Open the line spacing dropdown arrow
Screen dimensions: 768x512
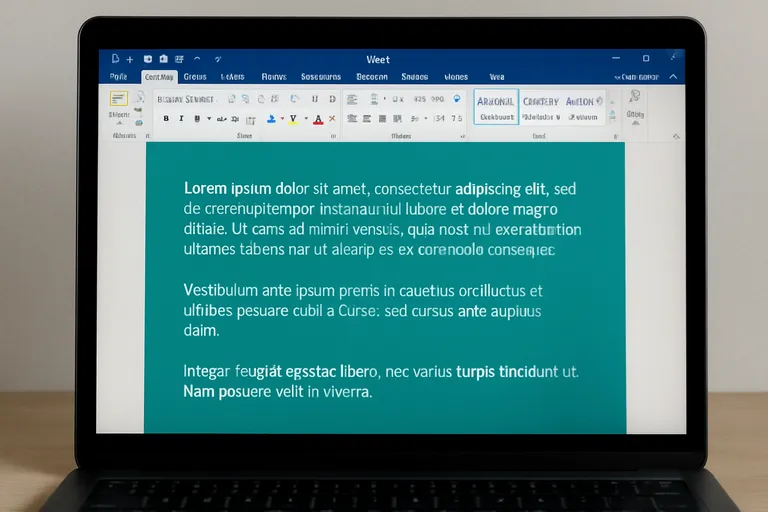pyautogui.click(x=426, y=119)
